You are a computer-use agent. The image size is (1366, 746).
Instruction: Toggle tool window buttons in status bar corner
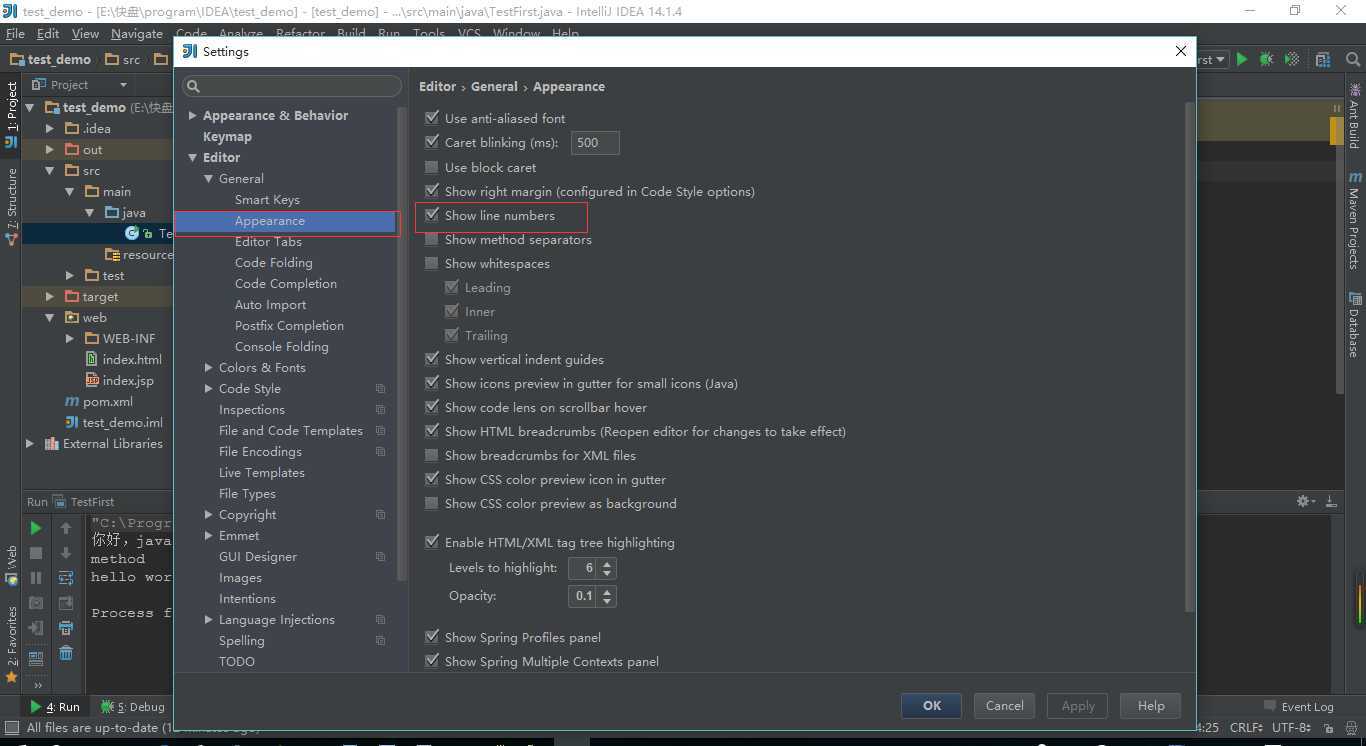click(x=12, y=728)
